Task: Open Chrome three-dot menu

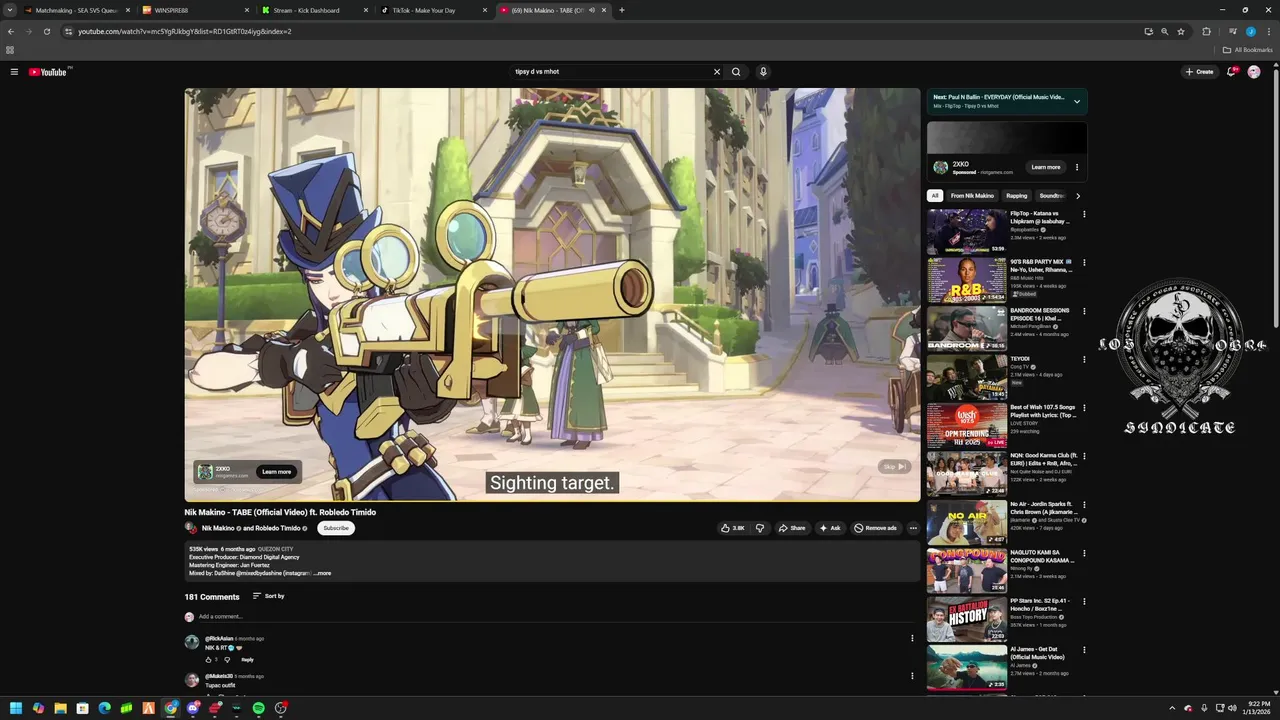Action: (1268, 31)
